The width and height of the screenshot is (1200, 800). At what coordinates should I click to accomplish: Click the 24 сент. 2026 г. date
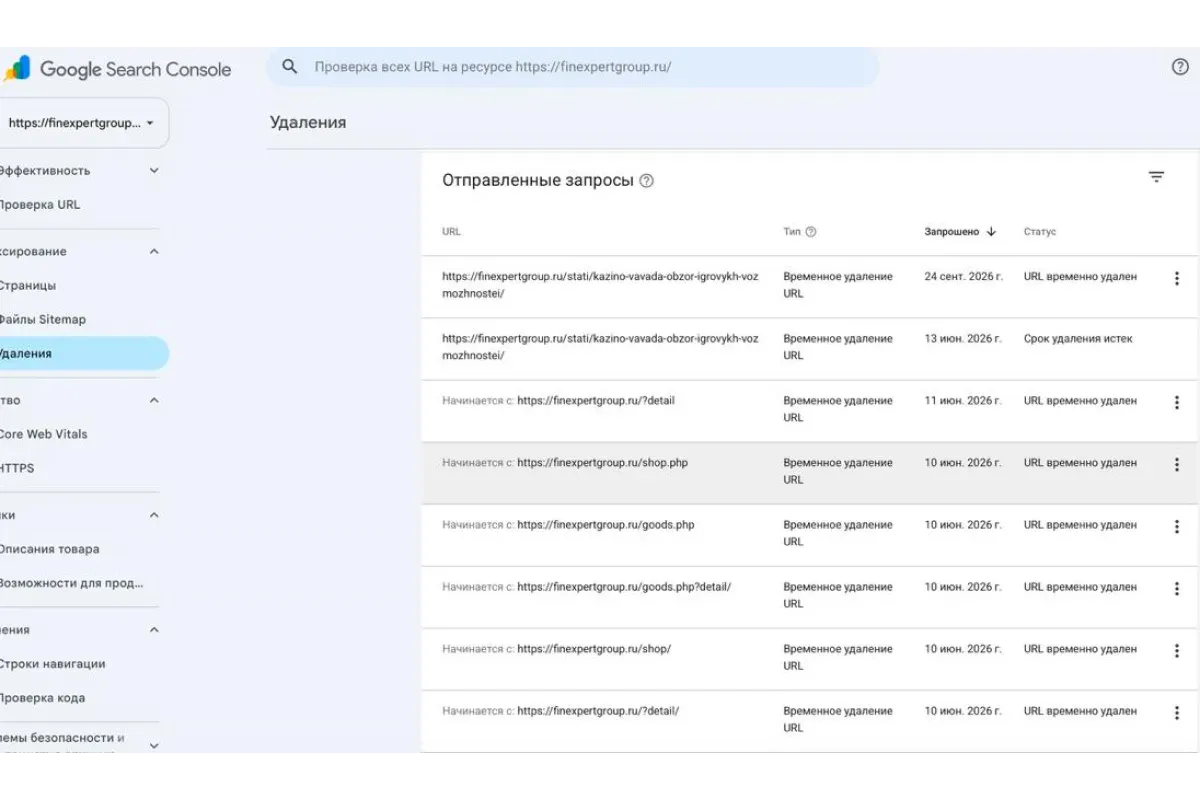pos(963,277)
